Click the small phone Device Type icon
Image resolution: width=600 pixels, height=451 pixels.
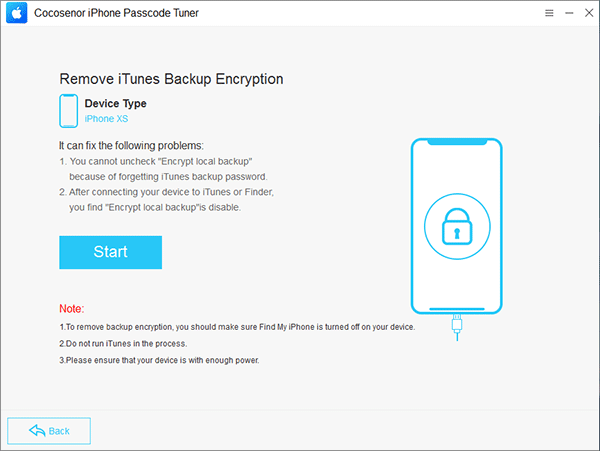[68, 111]
